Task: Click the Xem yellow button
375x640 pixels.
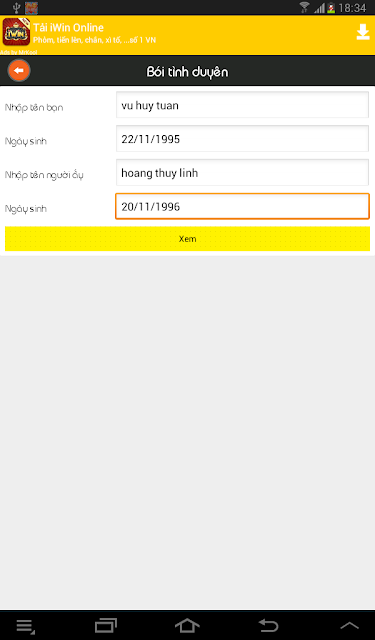Action: [187, 239]
